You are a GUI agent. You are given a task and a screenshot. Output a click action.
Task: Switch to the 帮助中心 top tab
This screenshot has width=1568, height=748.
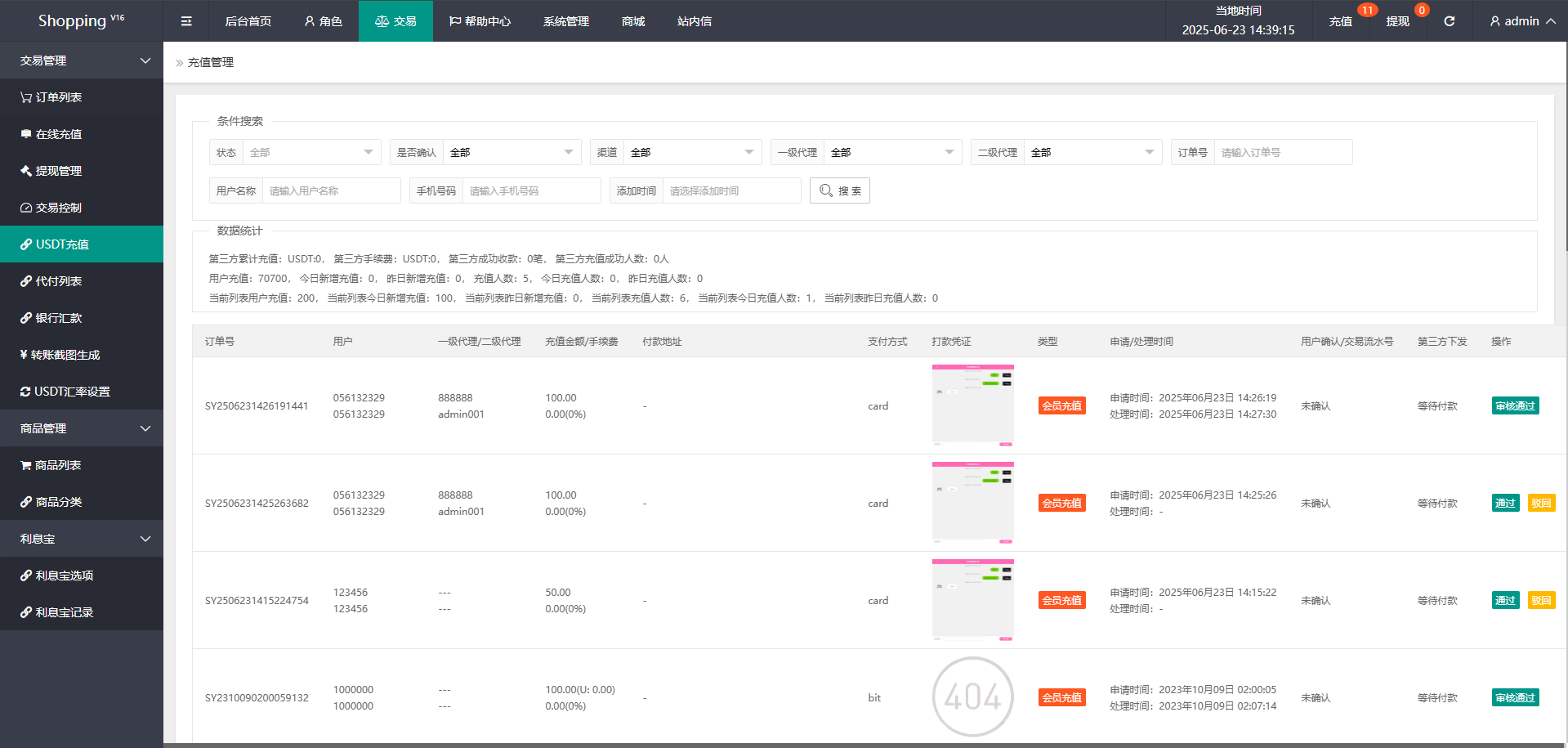point(480,21)
